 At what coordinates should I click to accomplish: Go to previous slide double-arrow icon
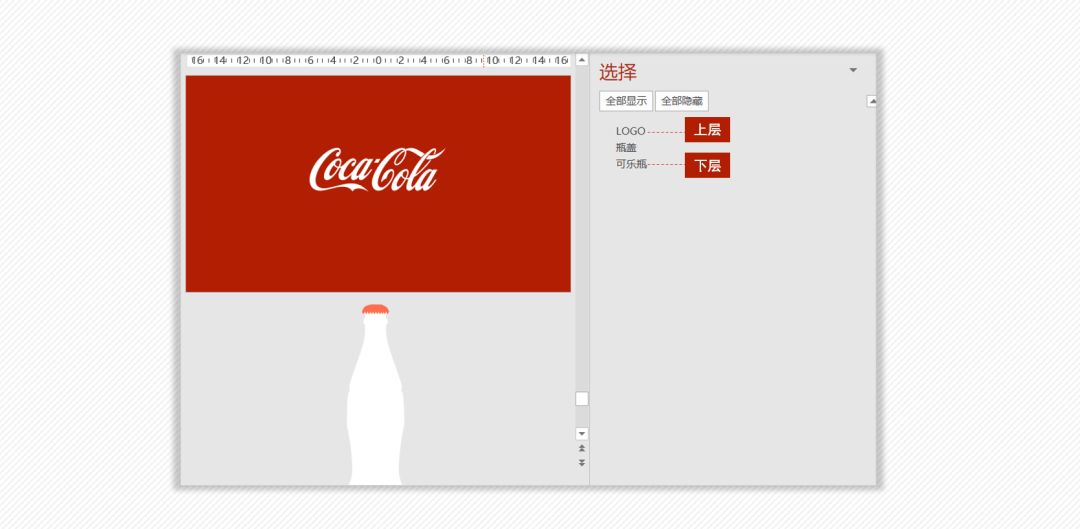pyautogui.click(x=581, y=448)
